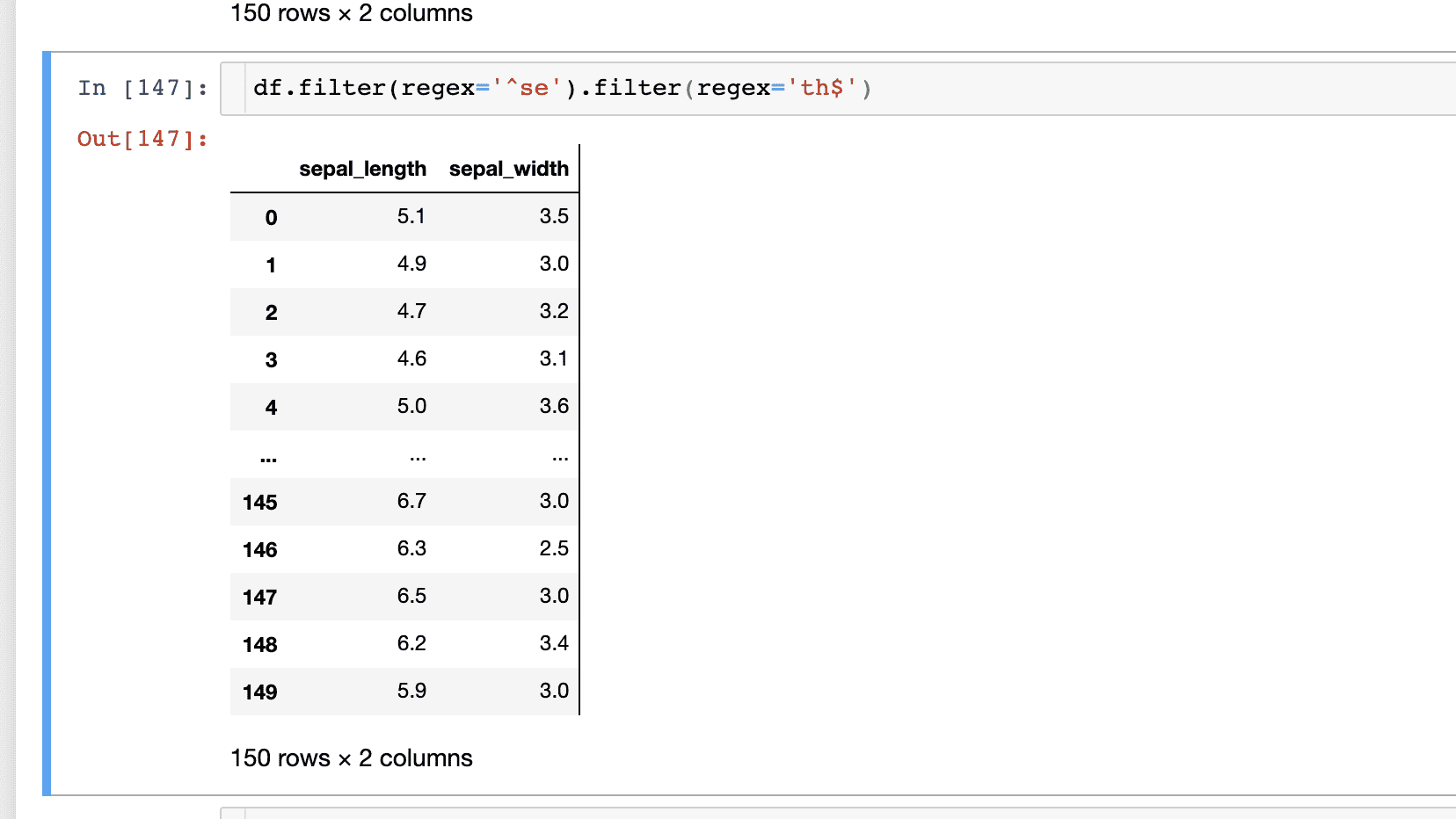
Task: Click the sepal_length column header
Action: (362, 169)
